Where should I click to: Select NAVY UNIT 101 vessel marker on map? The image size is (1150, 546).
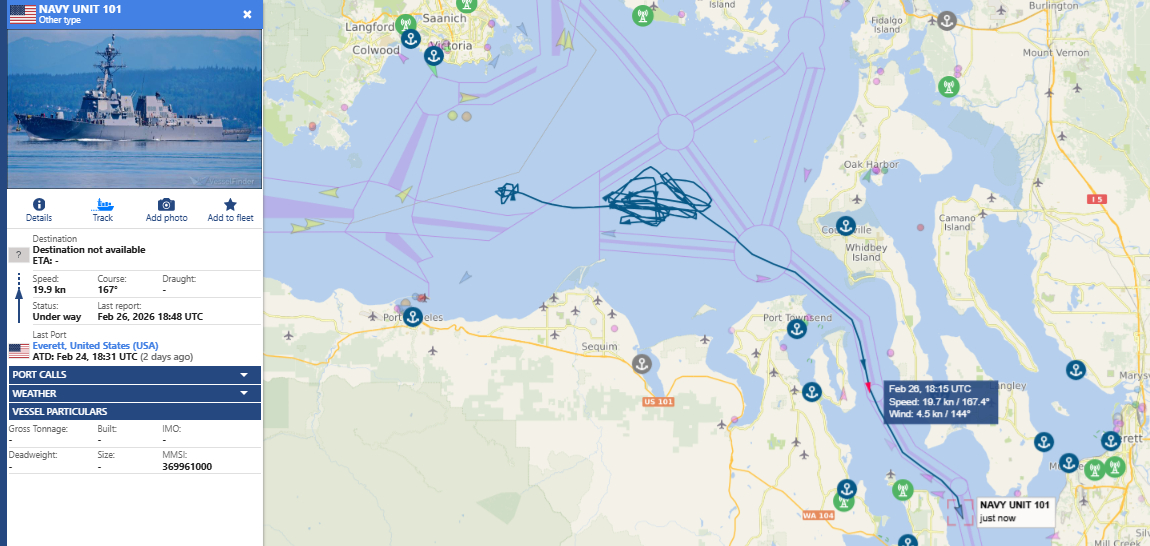(959, 511)
